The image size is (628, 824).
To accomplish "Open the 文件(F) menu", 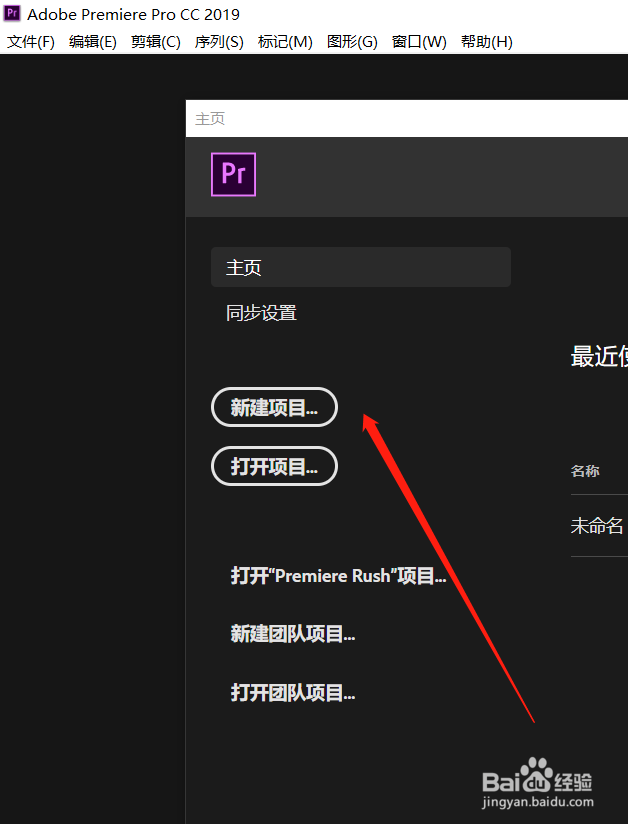I will pyautogui.click(x=30, y=42).
